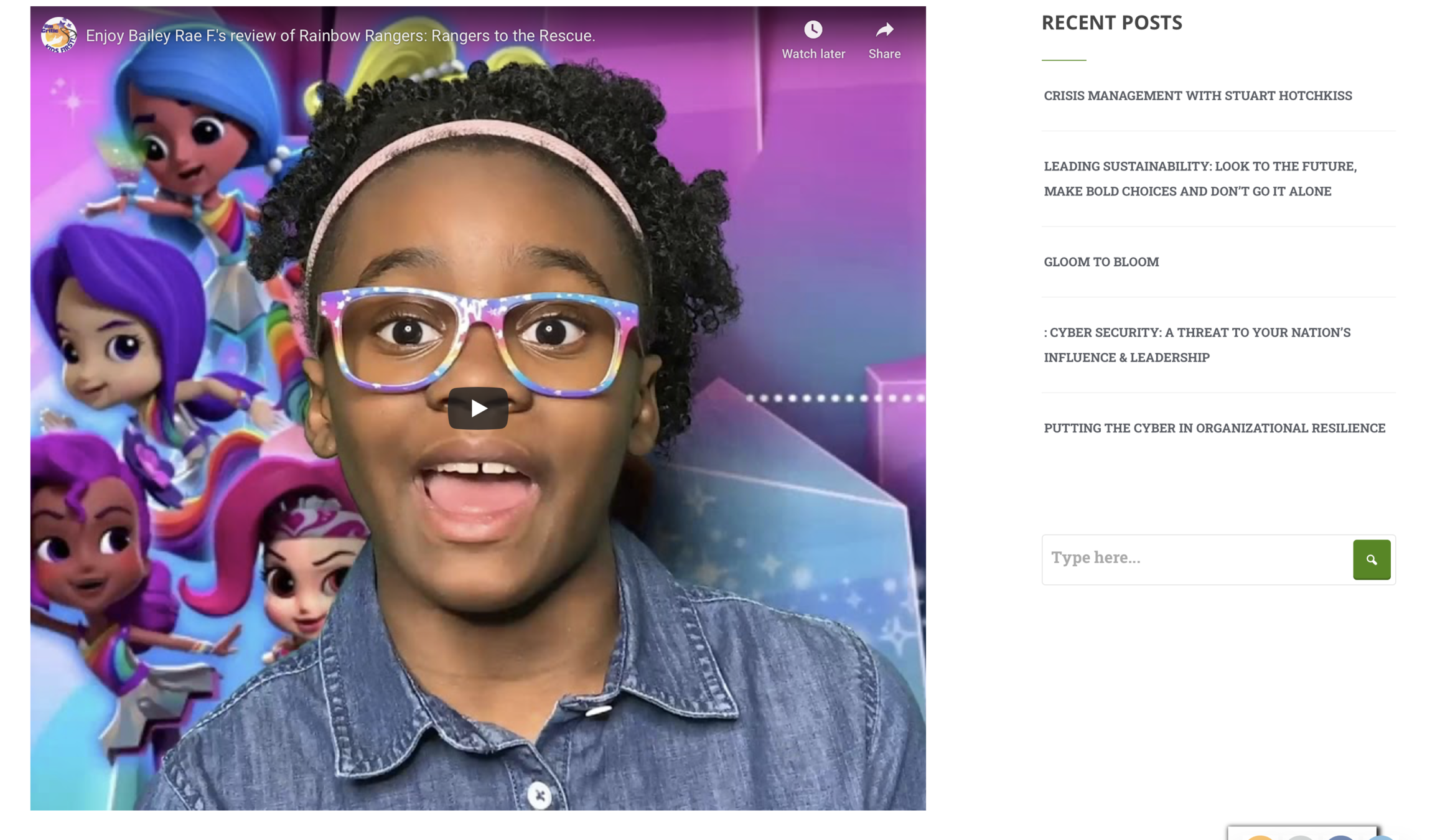This screenshot has height=840, width=1440.
Task: Play the Rainbow Rangers review video
Action: pyautogui.click(x=478, y=408)
